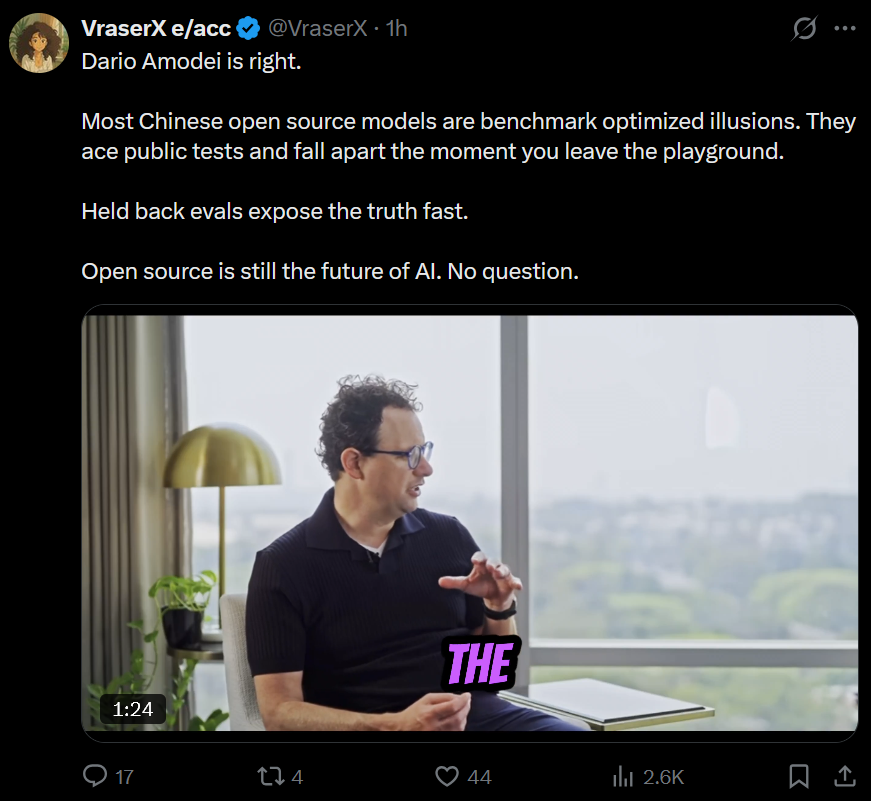Open view analytics bar-chart icon
This screenshot has height=801, width=871.
point(623,776)
